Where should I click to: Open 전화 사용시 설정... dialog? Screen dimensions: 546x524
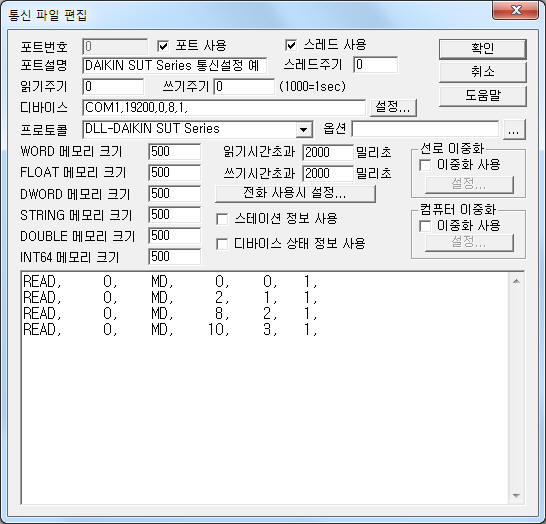[295, 193]
